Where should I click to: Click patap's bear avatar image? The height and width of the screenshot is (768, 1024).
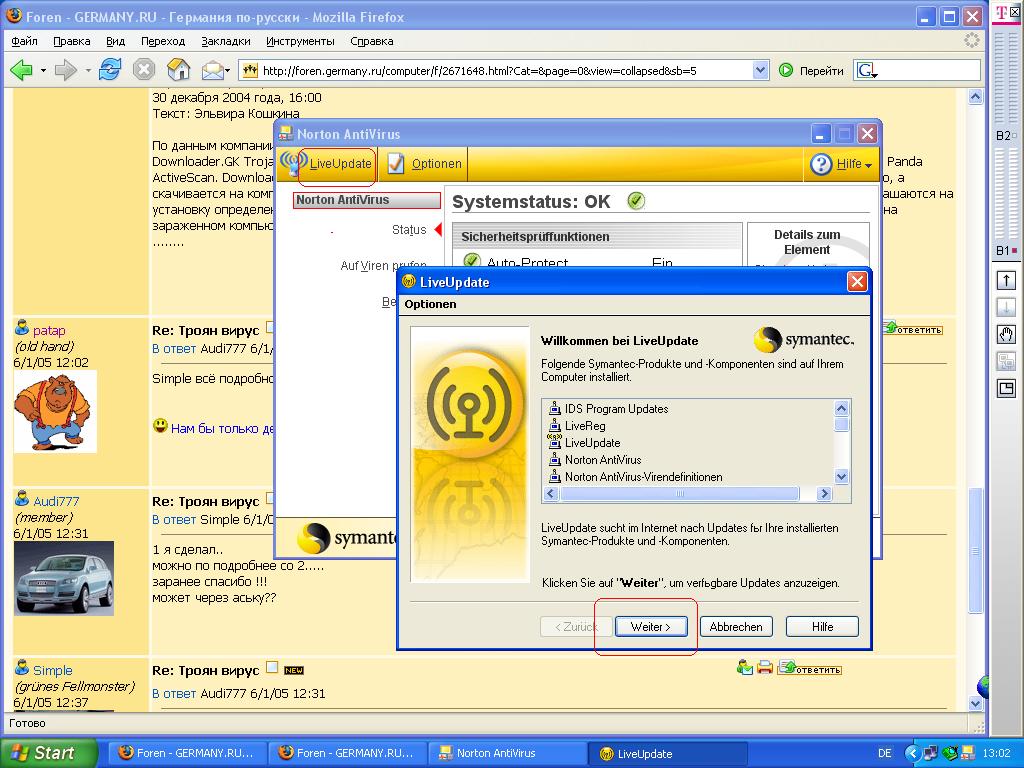click(x=56, y=411)
